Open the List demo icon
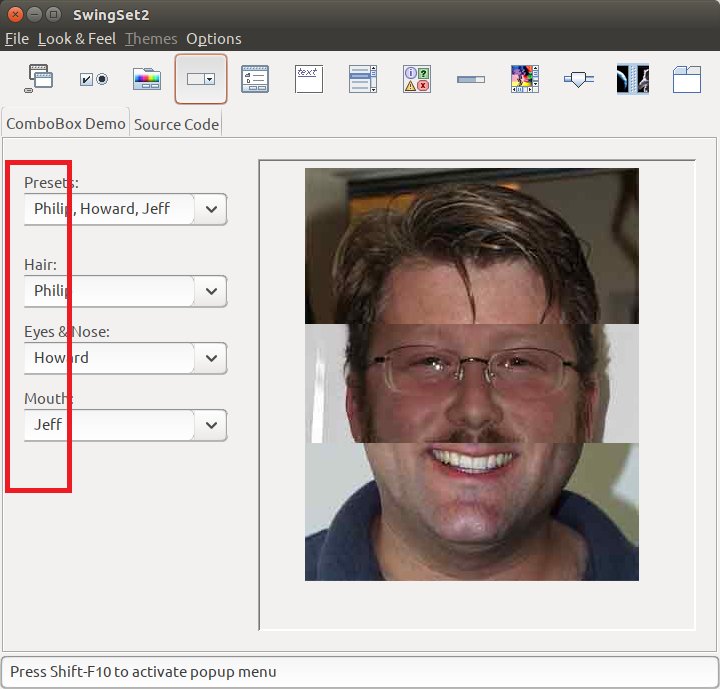 [x=363, y=79]
